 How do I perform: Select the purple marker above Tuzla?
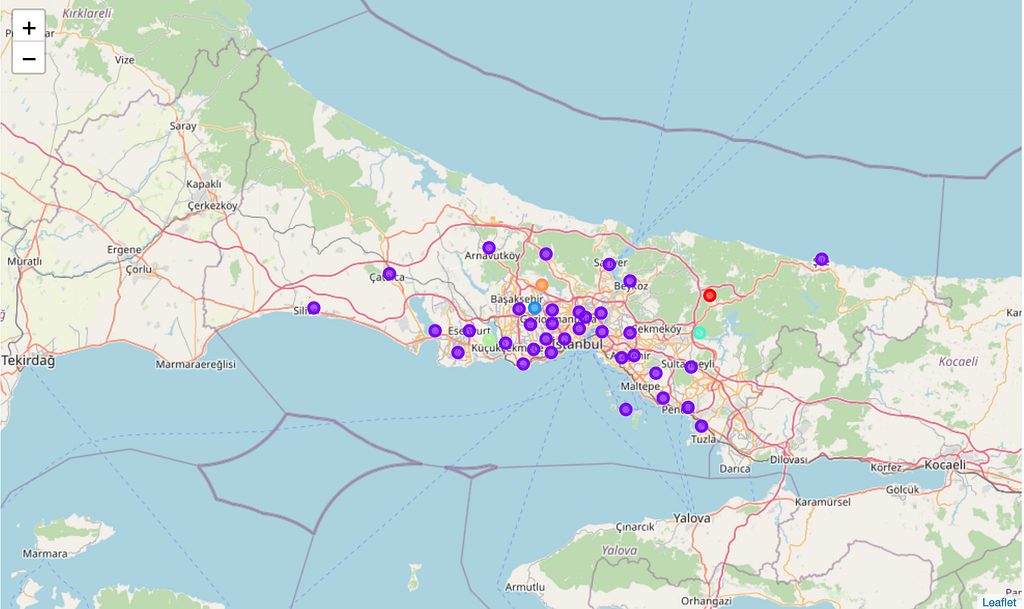(701, 426)
